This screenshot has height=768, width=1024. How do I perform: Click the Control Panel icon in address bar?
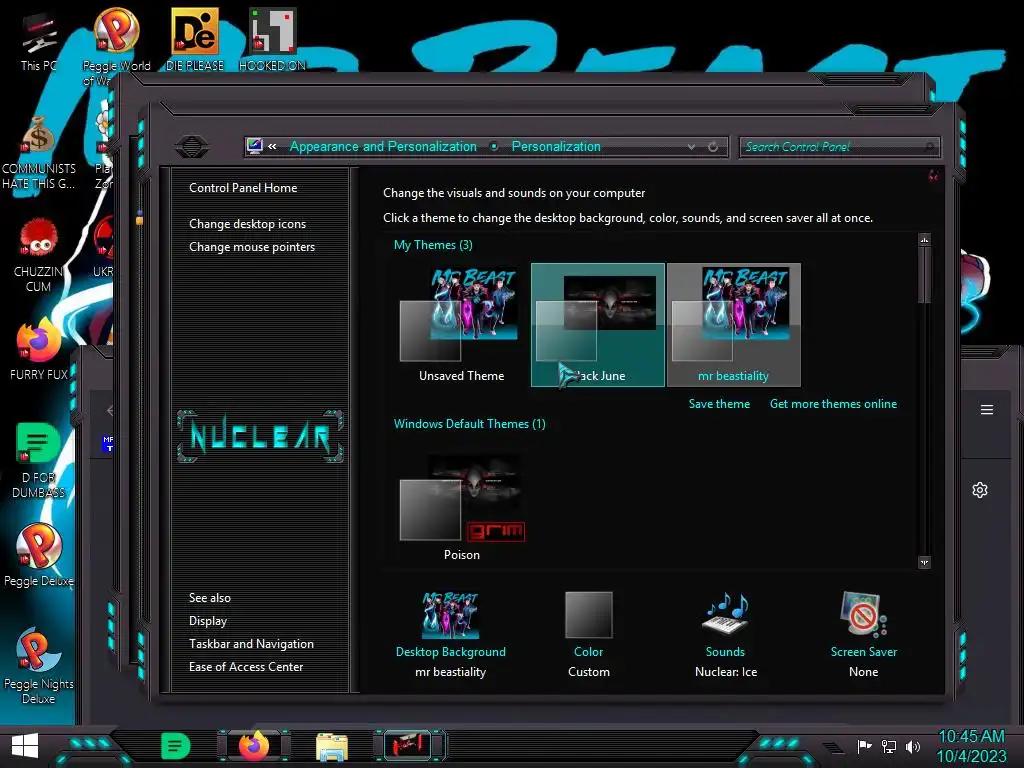(255, 146)
